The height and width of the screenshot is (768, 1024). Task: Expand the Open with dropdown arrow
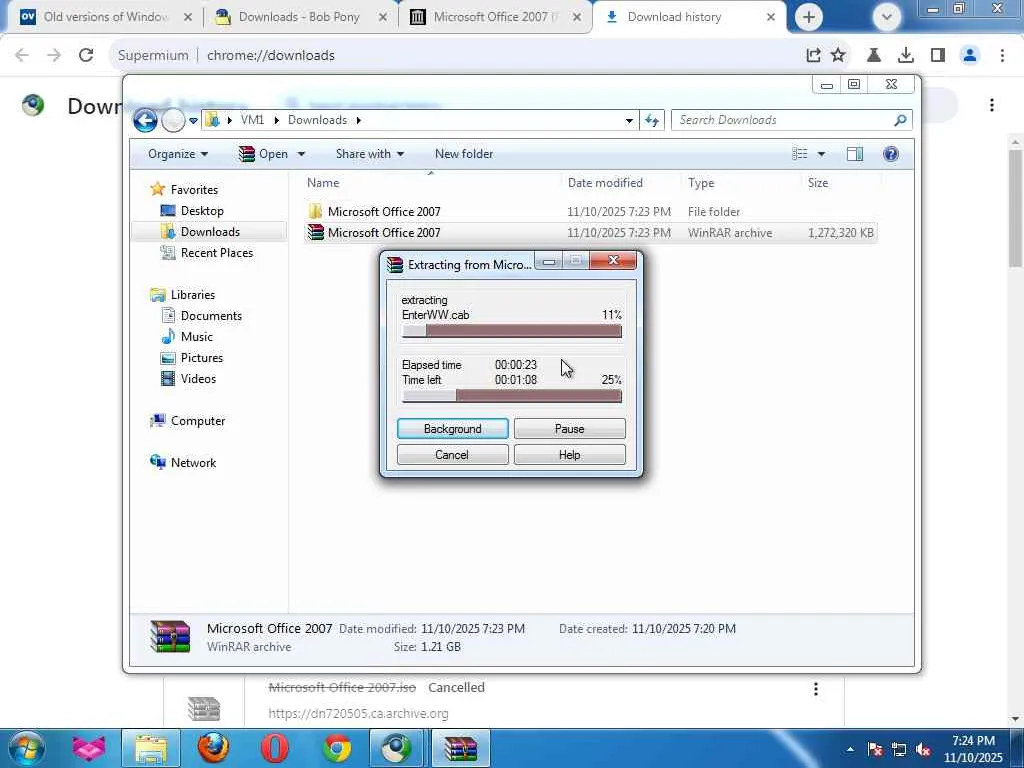click(x=301, y=154)
